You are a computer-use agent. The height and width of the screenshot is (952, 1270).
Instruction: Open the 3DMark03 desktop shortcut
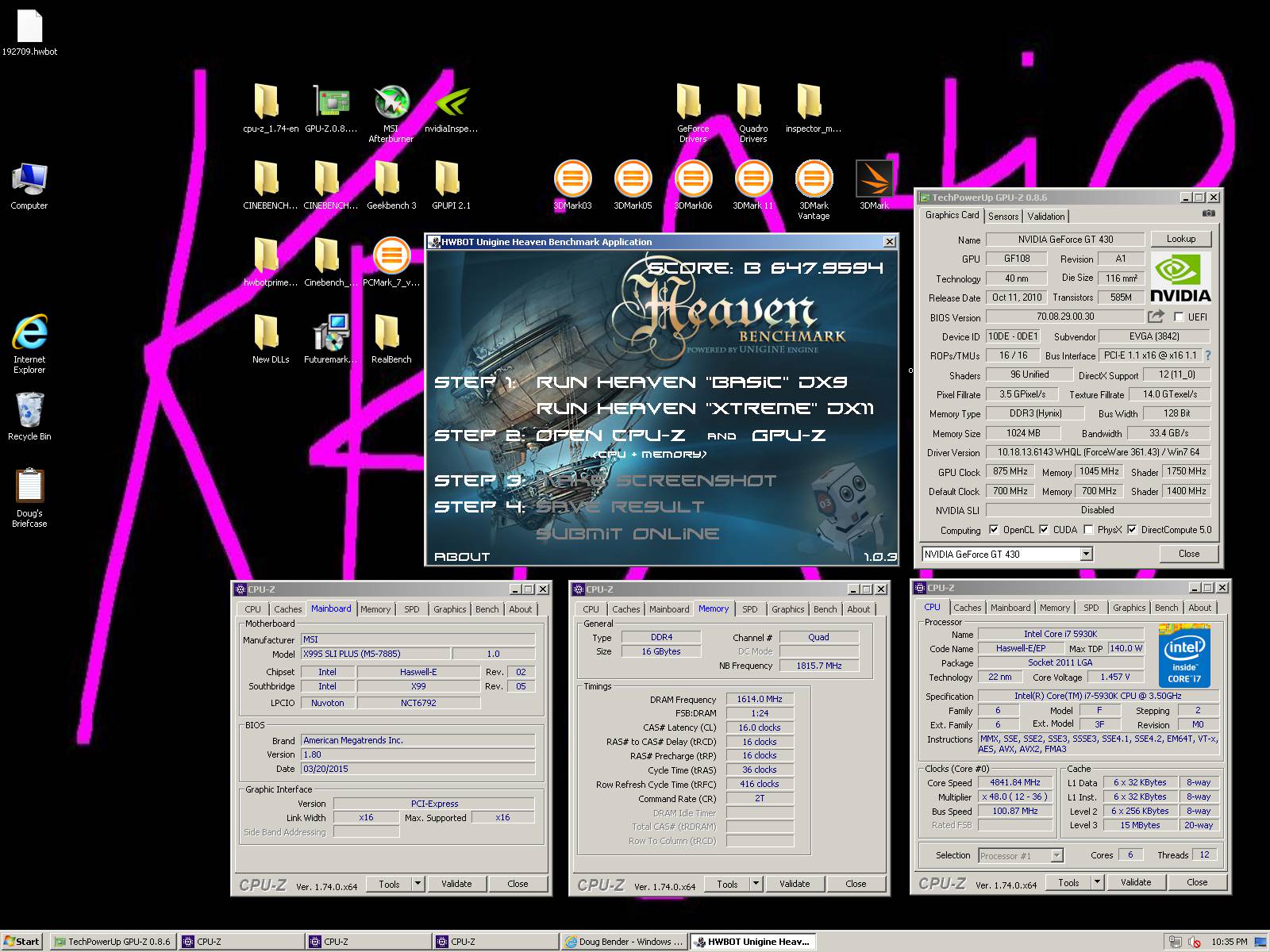point(572,184)
